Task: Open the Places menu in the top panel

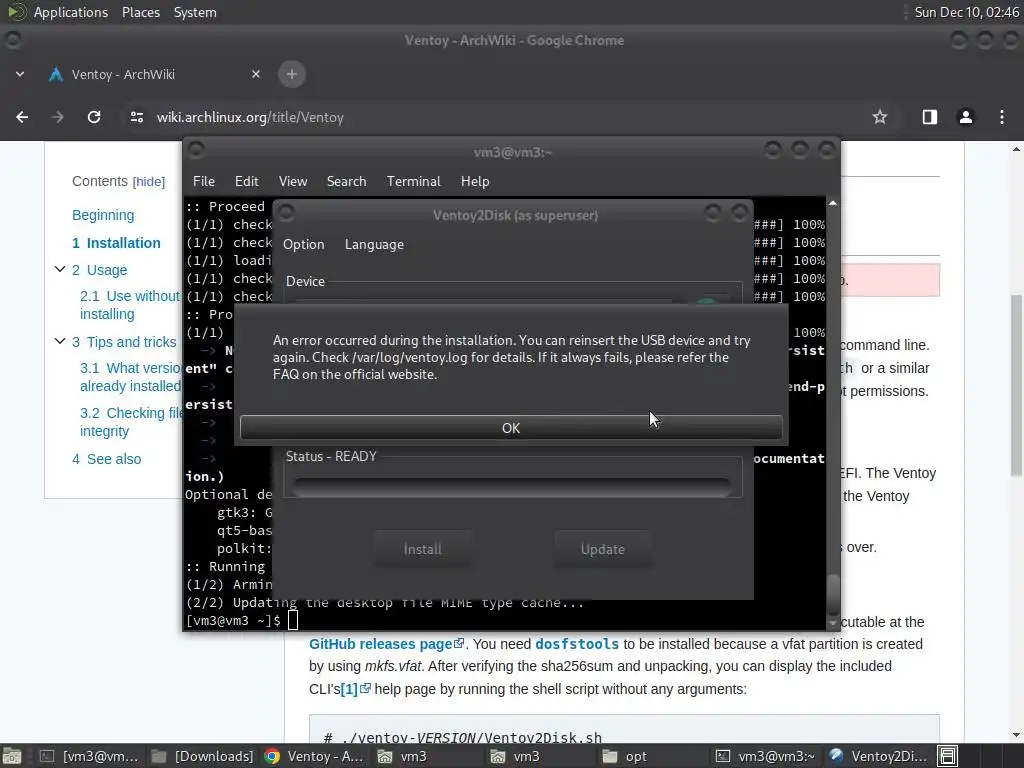Action: tap(140, 12)
